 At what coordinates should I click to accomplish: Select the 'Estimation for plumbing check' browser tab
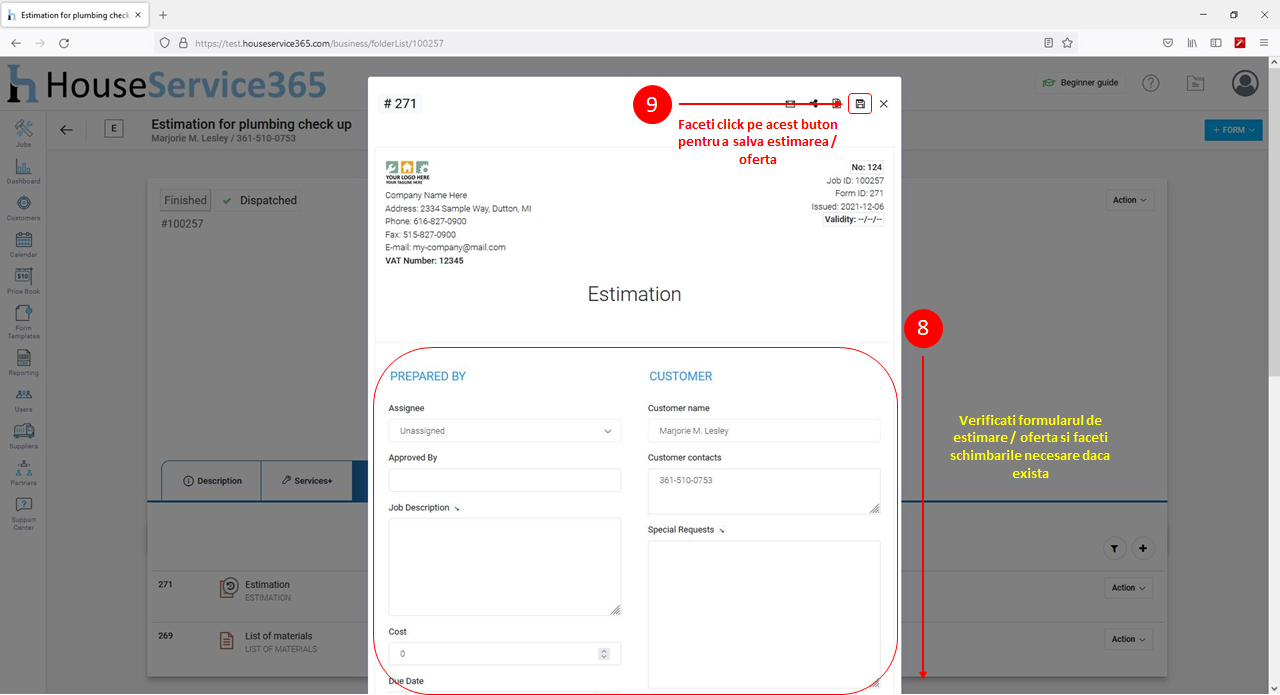pos(75,15)
